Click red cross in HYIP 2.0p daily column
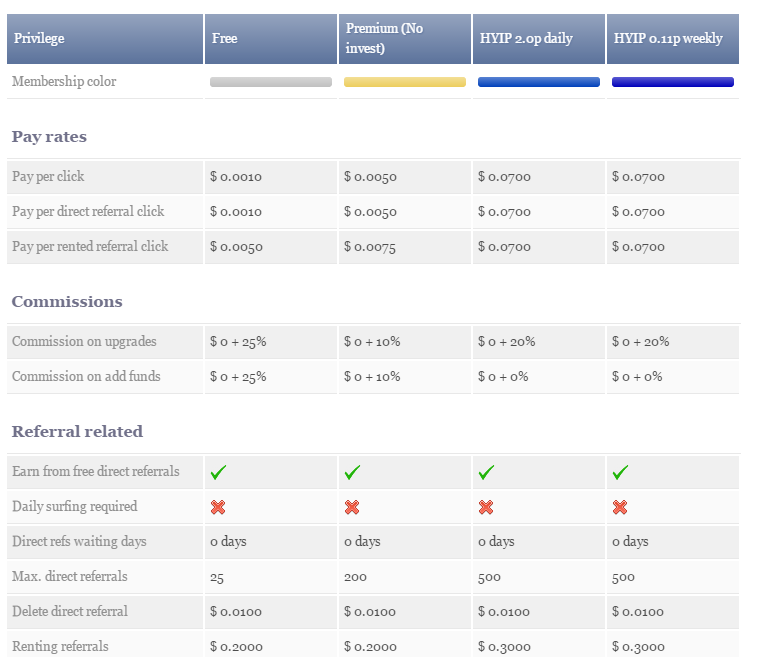This screenshot has width=772, height=657. pyautogui.click(x=486, y=507)
